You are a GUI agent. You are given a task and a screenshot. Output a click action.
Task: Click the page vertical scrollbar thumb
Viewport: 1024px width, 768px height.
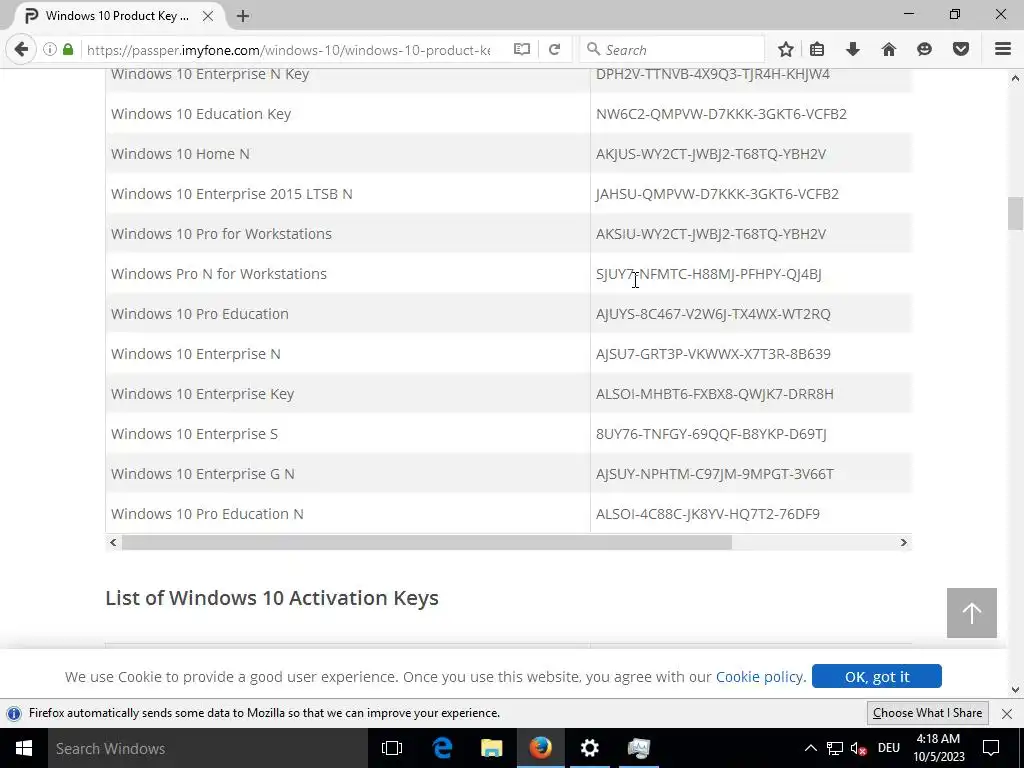[1015, 214]
